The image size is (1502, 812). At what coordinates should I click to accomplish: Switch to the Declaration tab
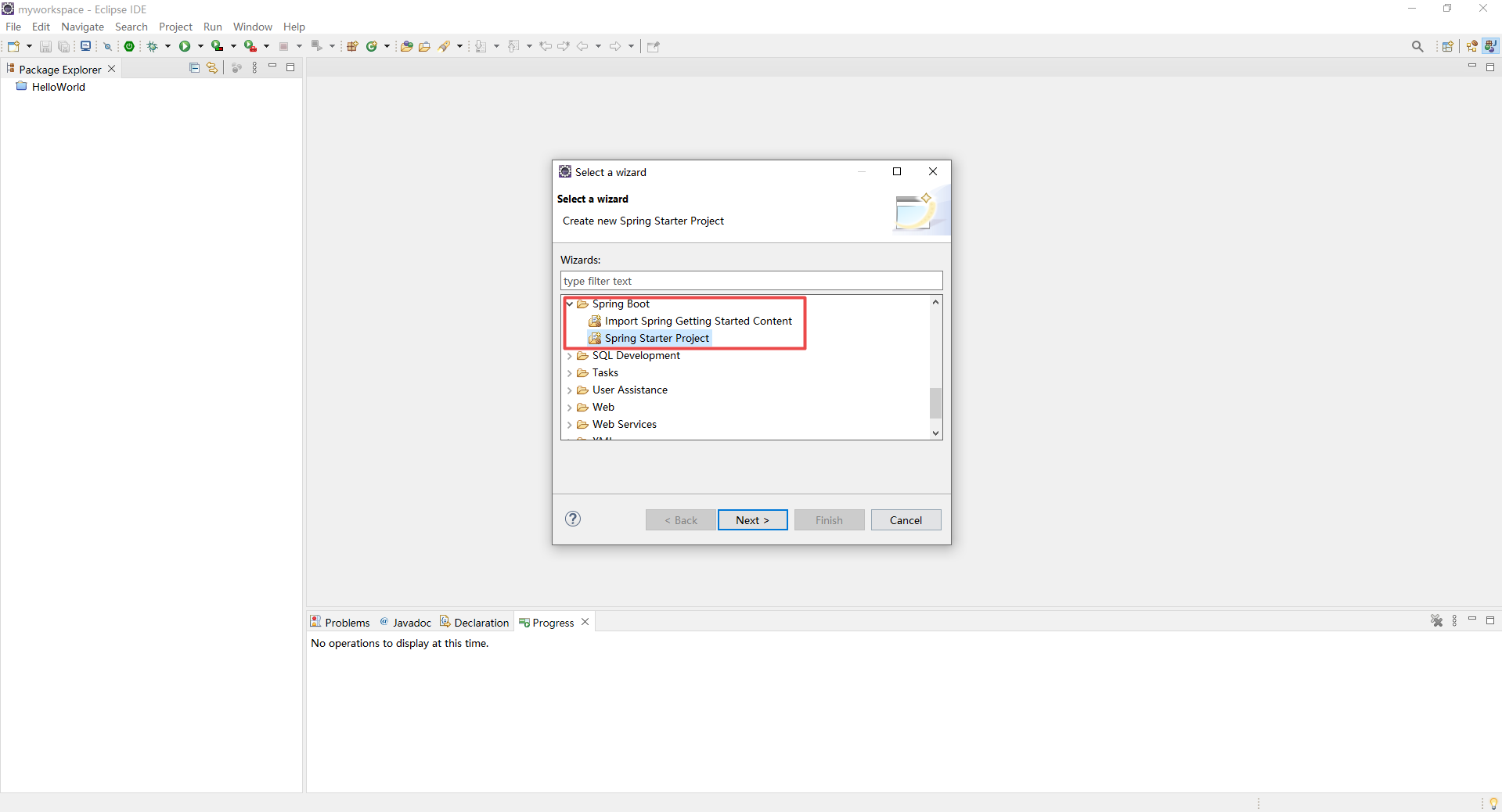tap(474, 623)
